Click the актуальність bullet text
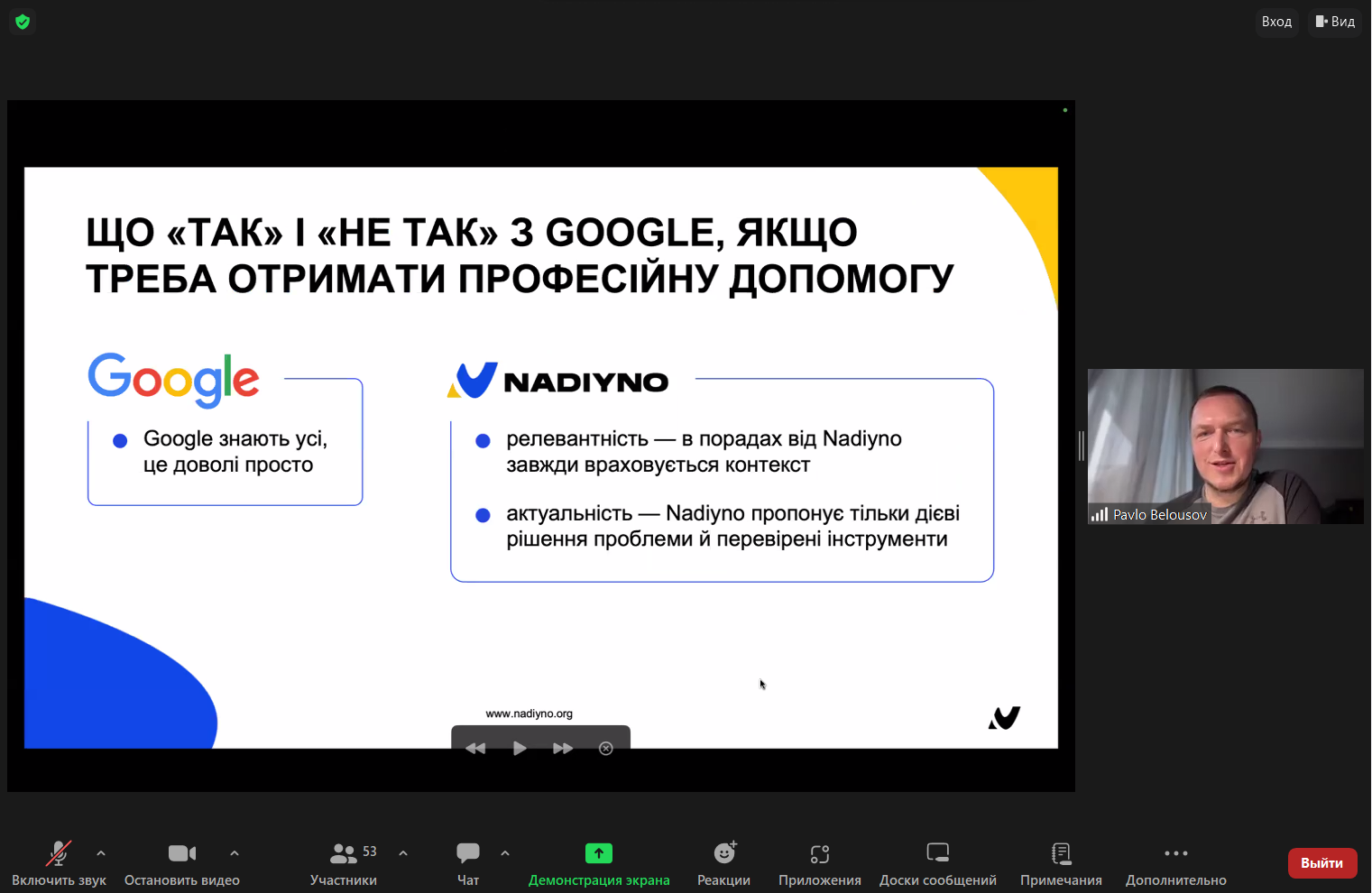 pos(732,526)
